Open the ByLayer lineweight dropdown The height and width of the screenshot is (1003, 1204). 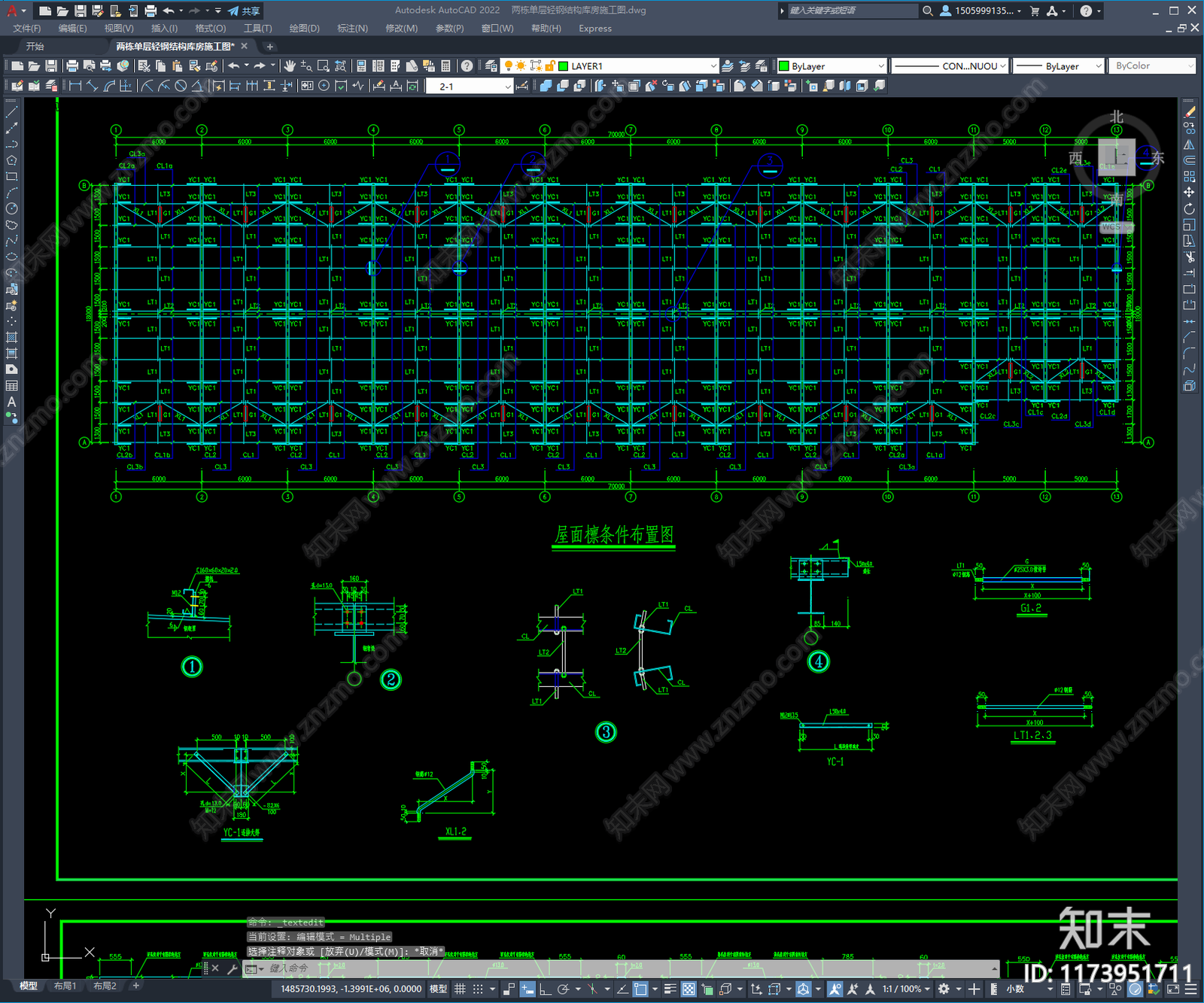pyautogui.click(x=1059, y=66)
